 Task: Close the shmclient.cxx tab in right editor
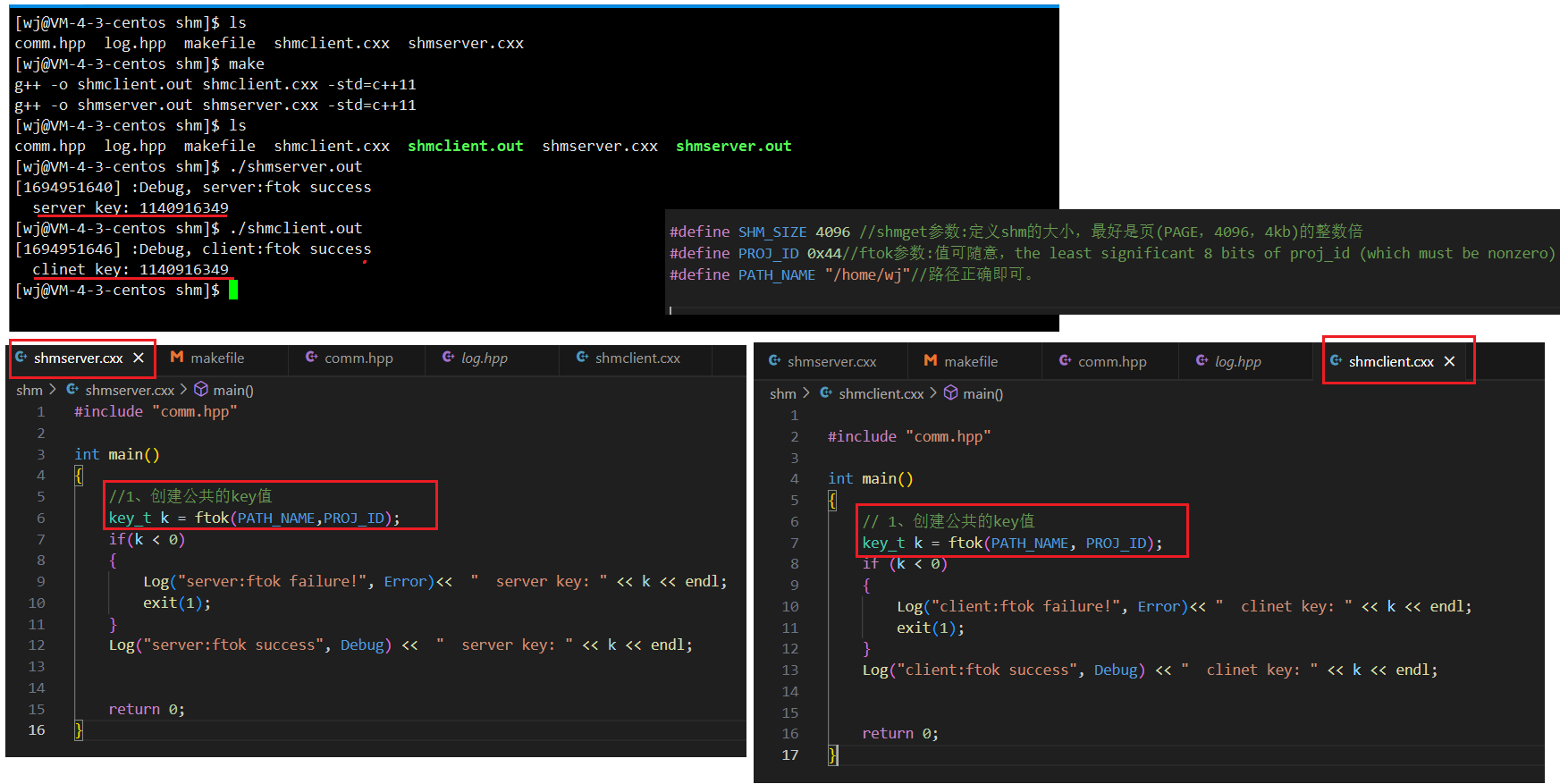(x=1449, y=361)
